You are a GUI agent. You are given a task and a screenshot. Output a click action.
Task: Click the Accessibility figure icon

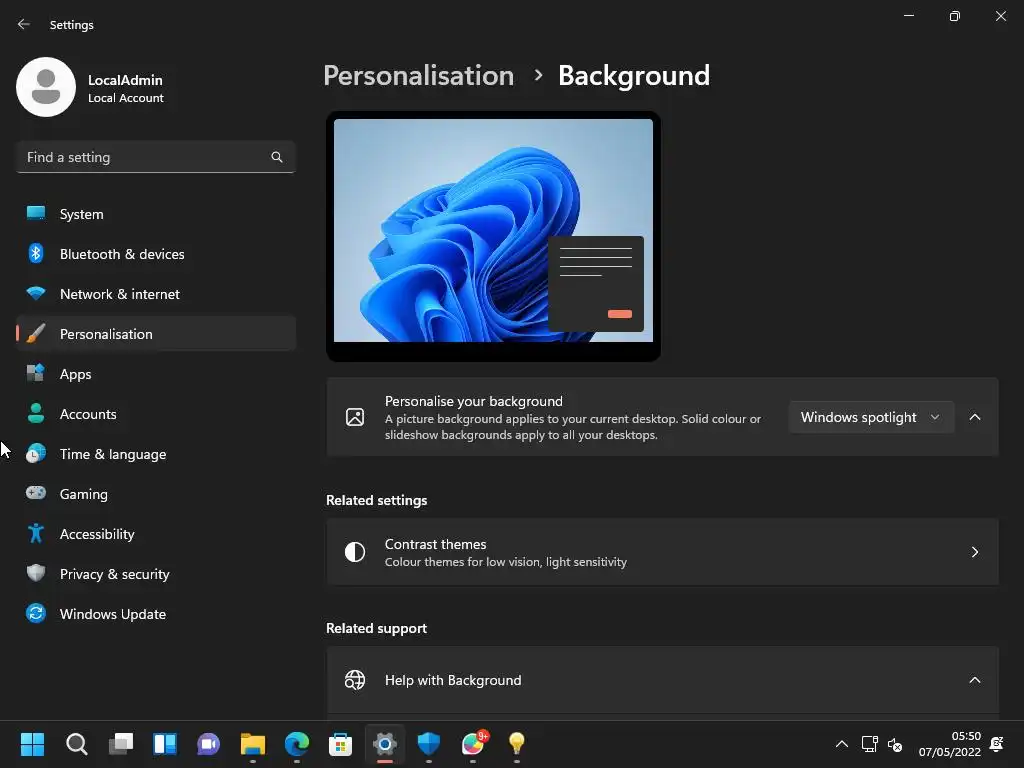(36, 534)
